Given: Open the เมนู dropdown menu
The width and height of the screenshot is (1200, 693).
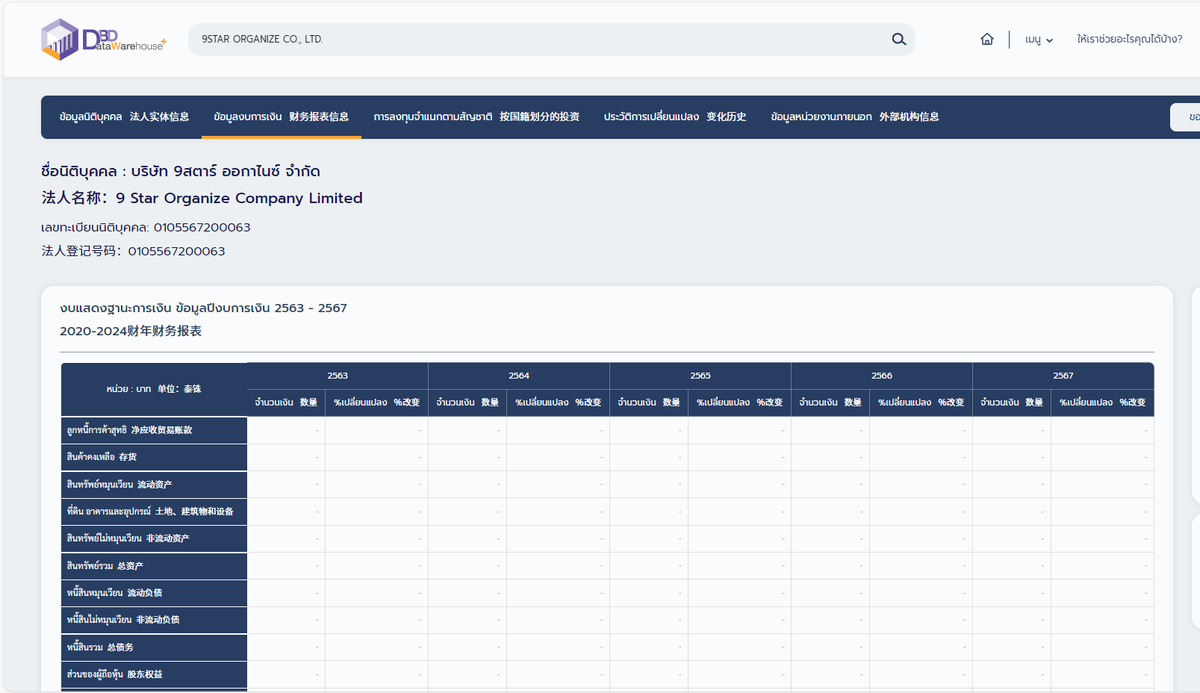Looking at the screenshot, I should point(1039,40).
